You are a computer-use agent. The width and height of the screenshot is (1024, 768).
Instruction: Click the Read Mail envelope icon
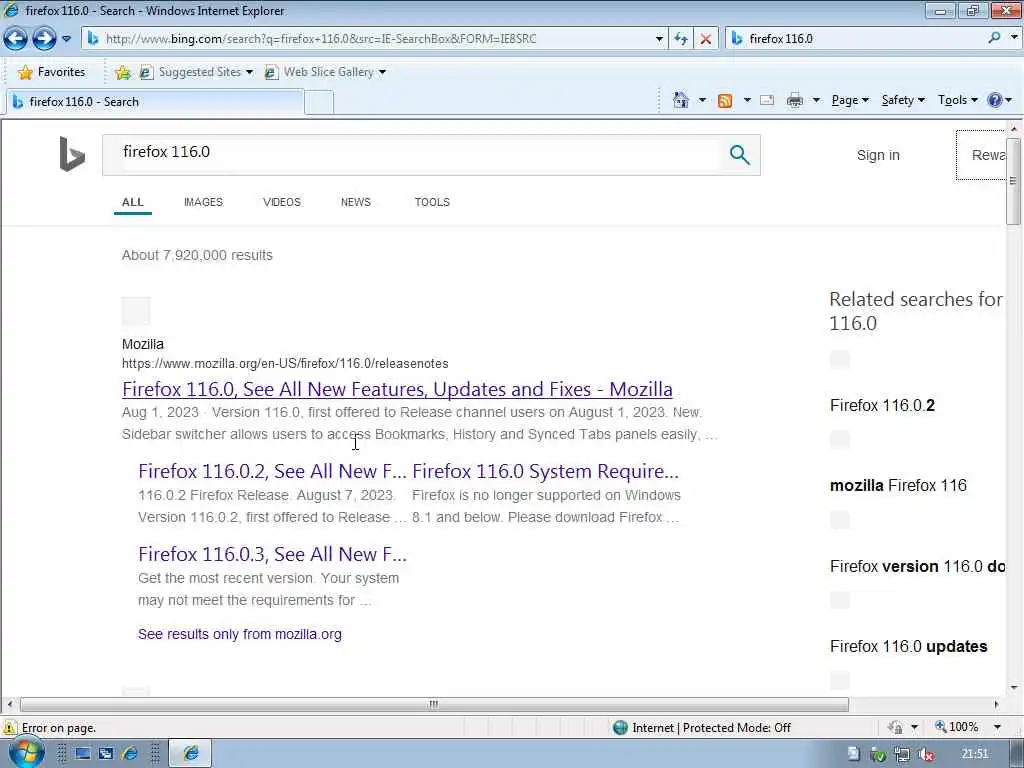coord(767,100)
